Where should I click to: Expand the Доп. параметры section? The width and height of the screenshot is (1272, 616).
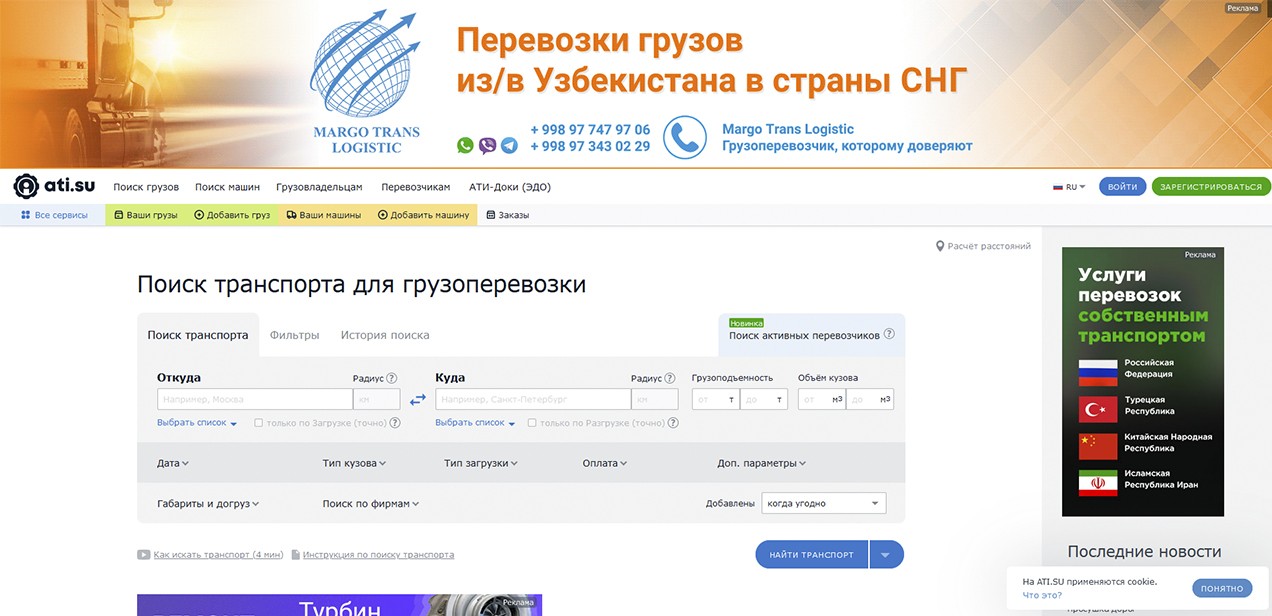tap(761, 463)
